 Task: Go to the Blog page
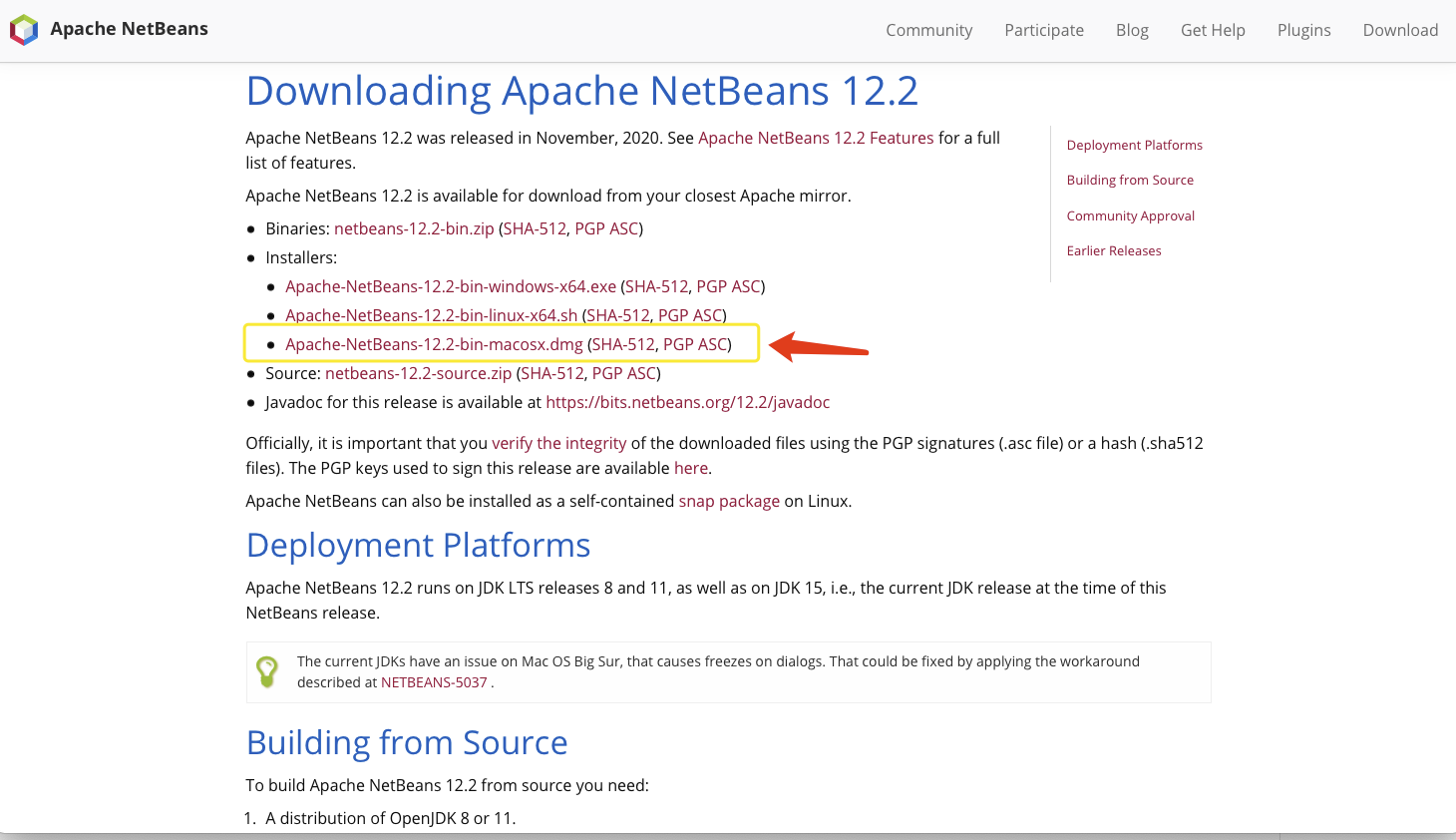(1132, 30)
